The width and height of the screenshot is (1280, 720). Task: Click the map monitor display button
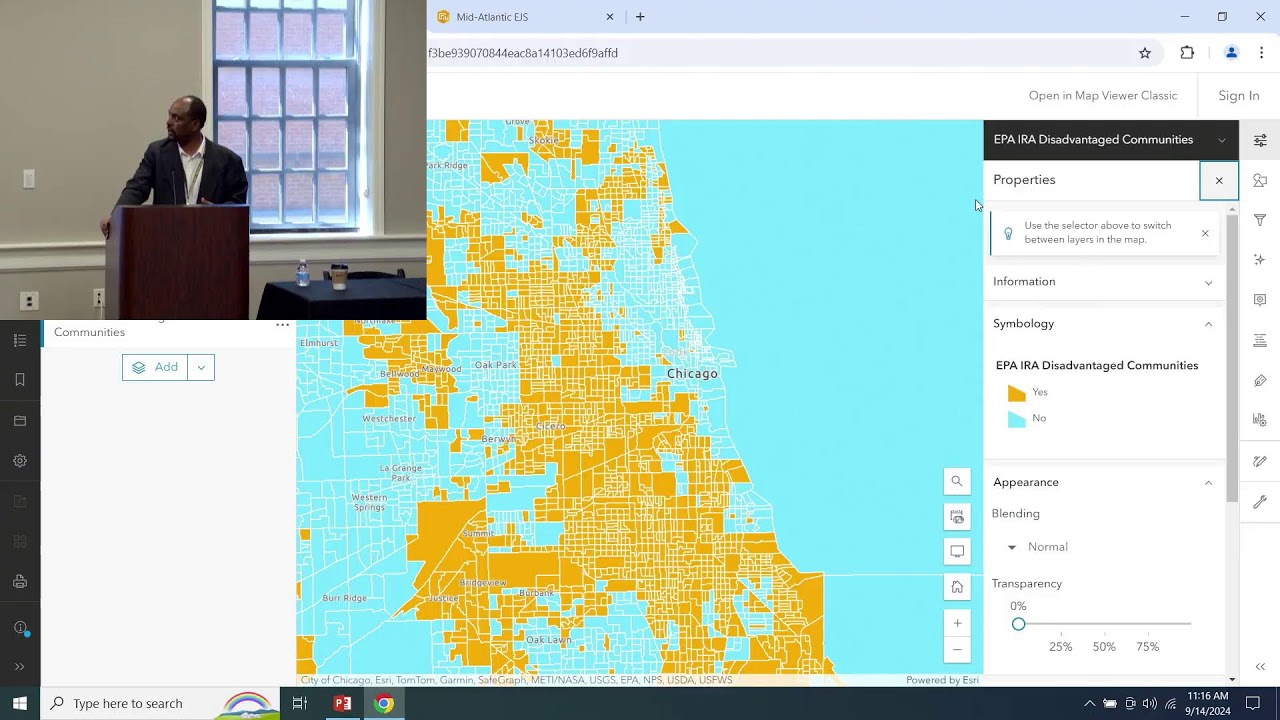[x=957, y=551]
